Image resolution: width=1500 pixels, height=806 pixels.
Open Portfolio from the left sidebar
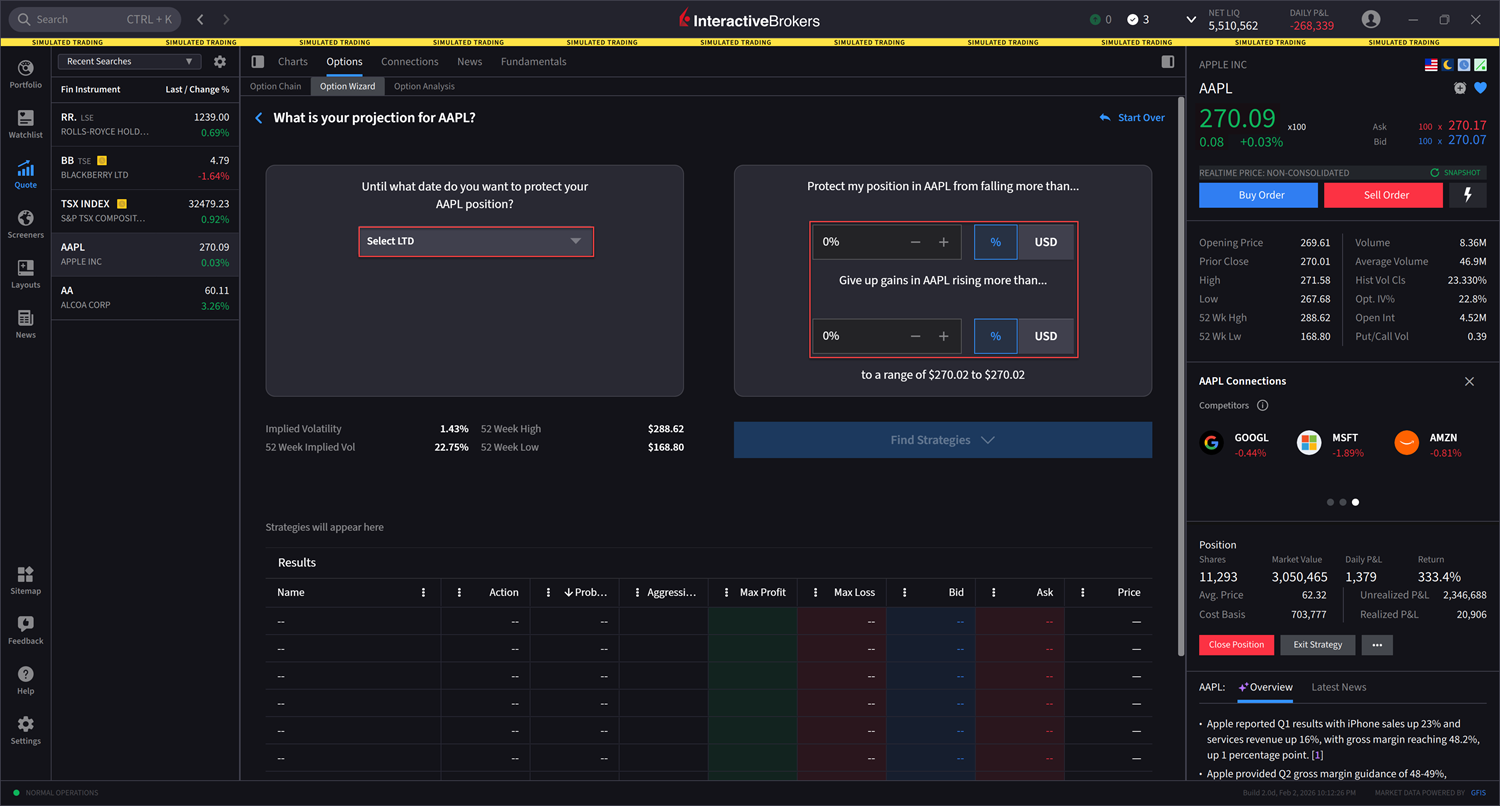(x=25, y=70)
